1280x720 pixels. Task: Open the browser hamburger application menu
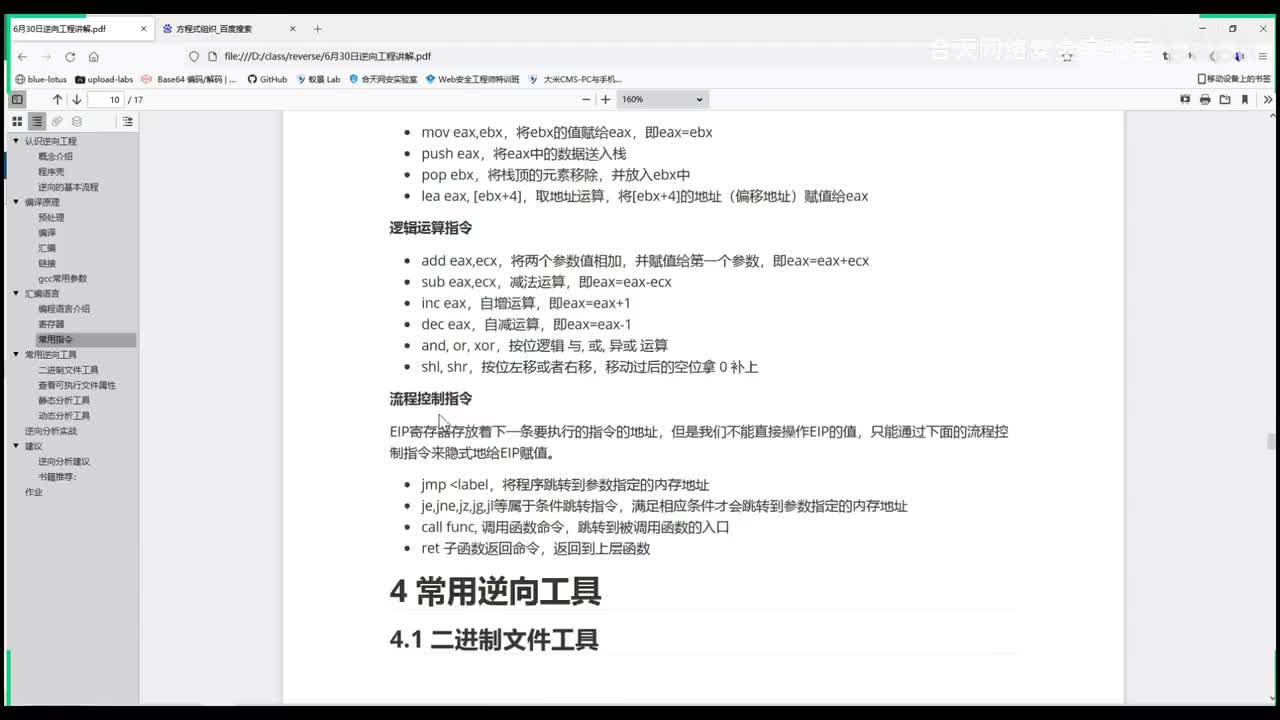(1265, 57)
